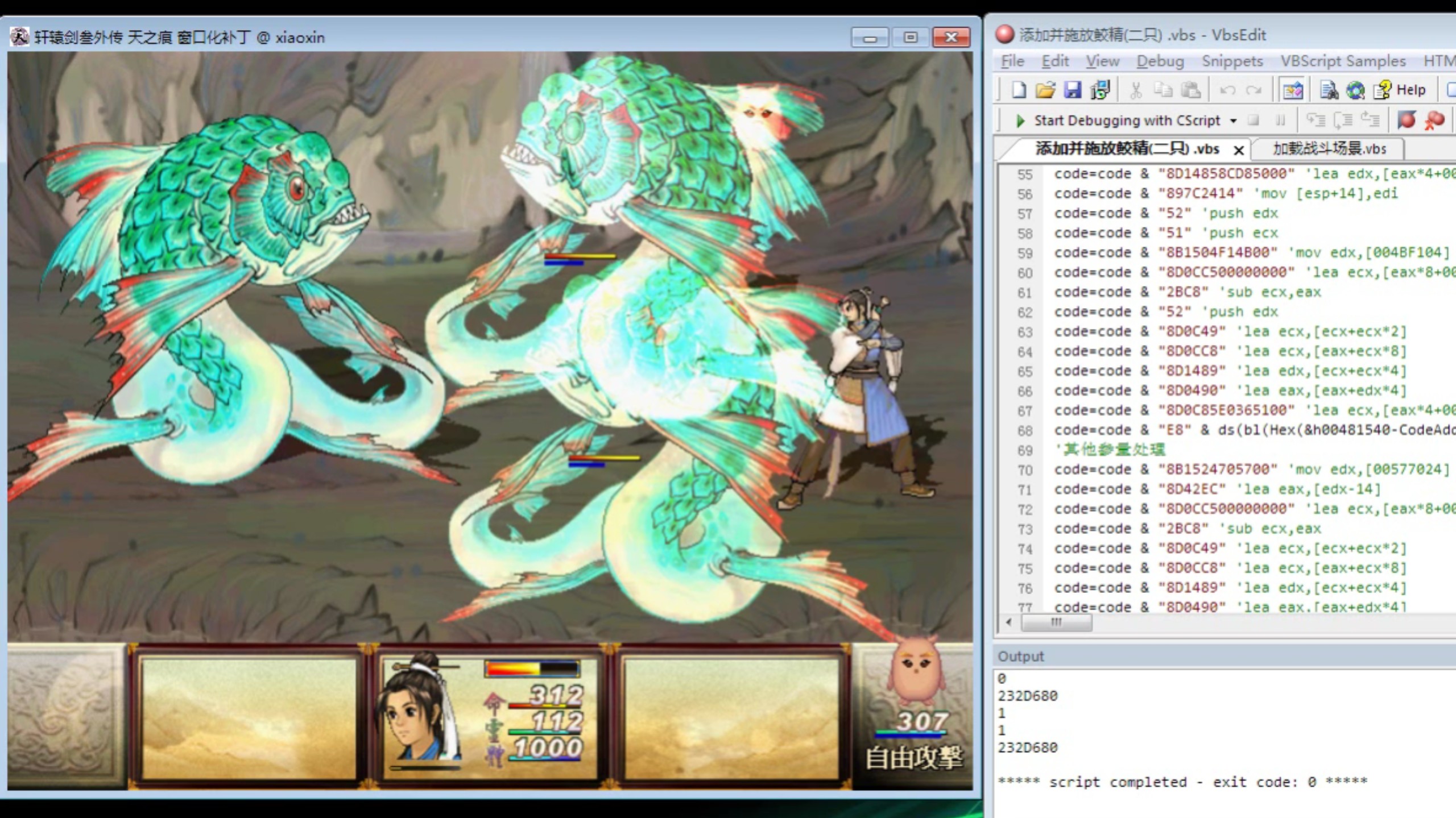Toggle breakpoint with the red ball icon

(1407, 120)
